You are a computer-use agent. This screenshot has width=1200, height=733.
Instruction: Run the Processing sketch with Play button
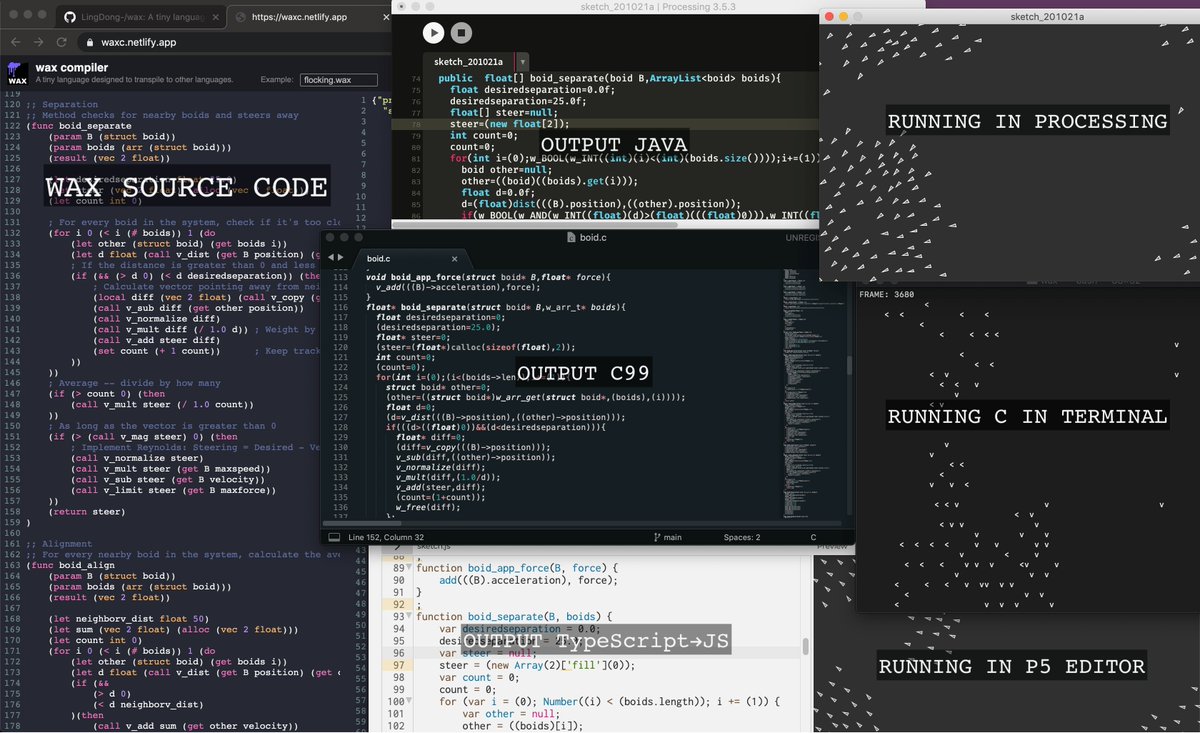433,32
